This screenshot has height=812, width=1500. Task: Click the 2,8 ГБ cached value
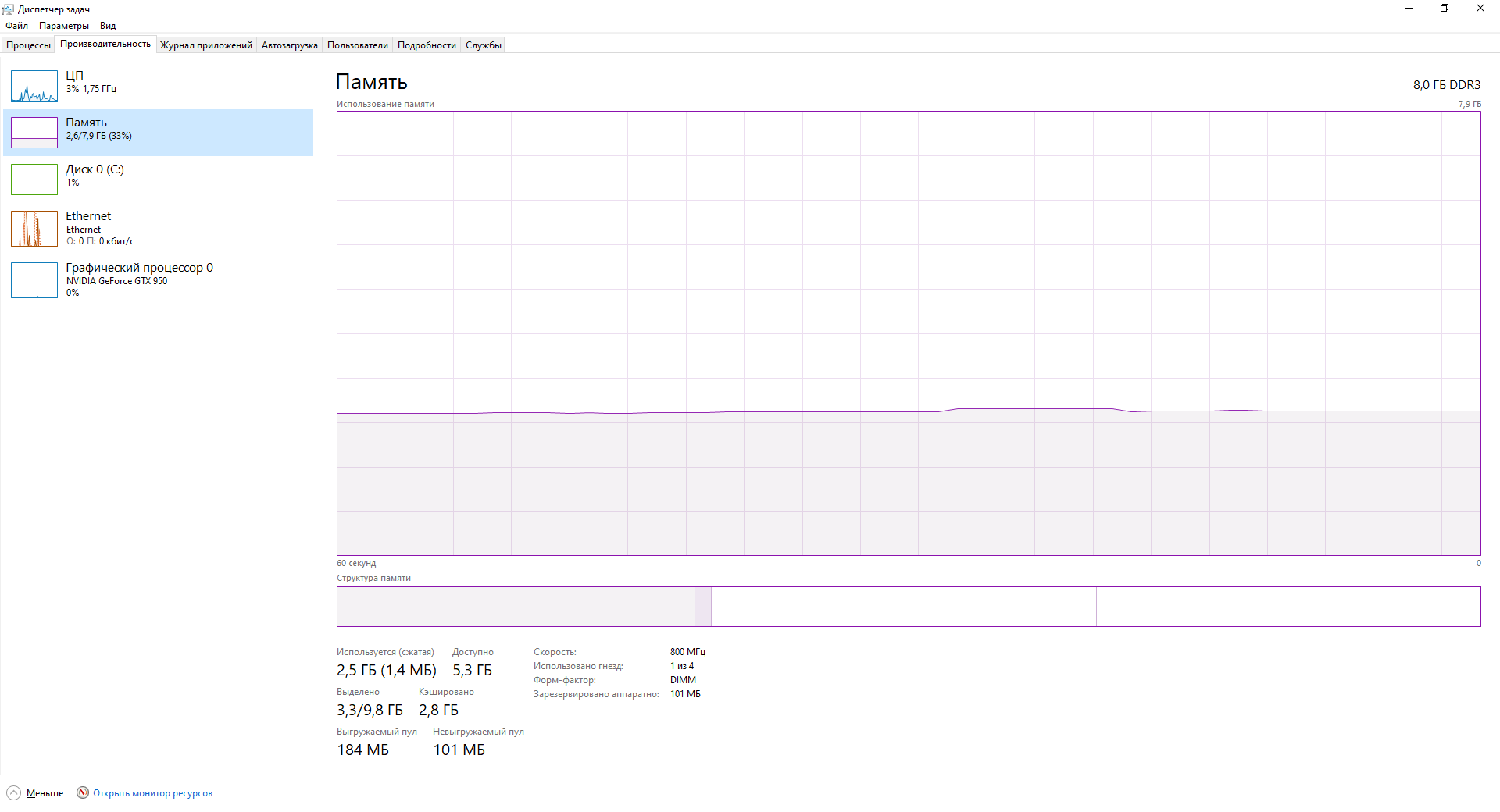pyautogui.click(x=439, y=710)
